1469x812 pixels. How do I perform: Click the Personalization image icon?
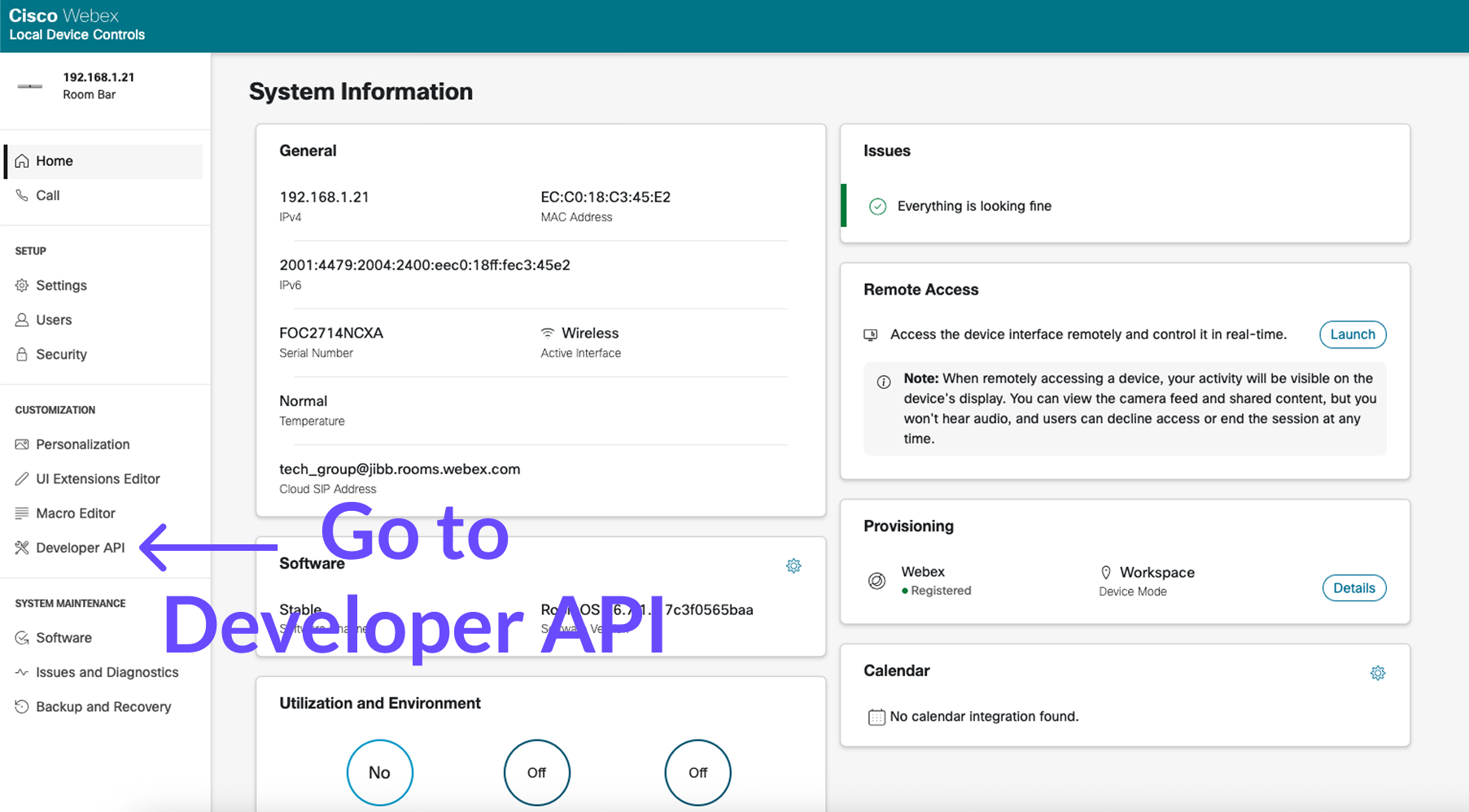[22, 444]
